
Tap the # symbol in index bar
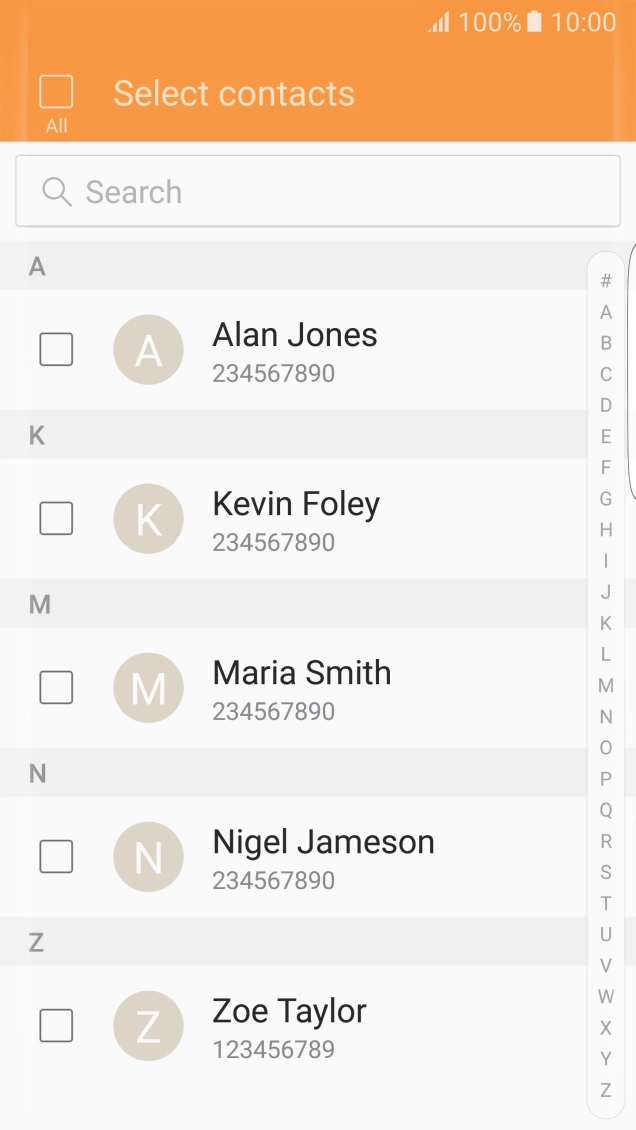tap(606, 281)
